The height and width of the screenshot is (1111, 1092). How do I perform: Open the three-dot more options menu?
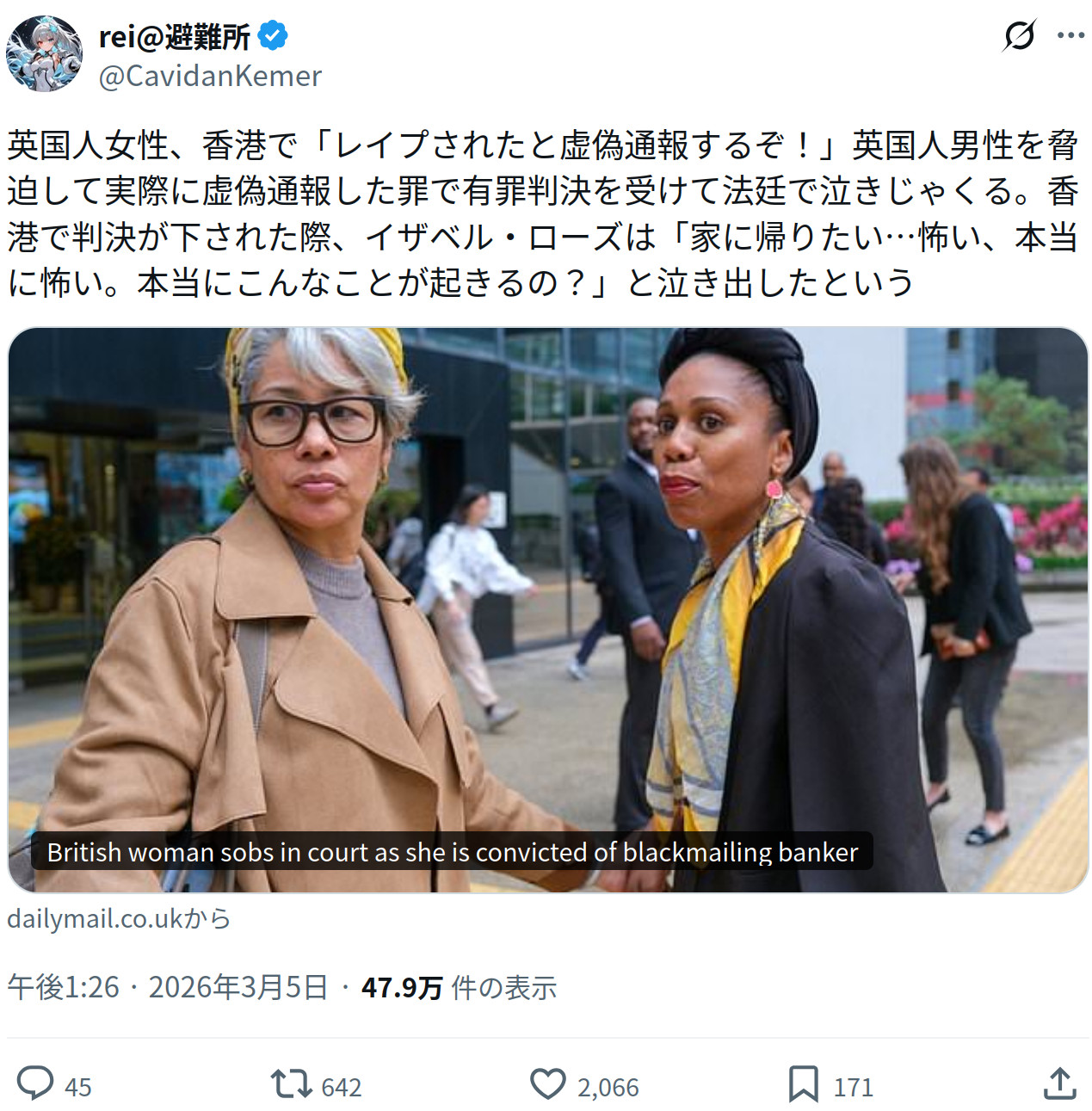tap(1070, 35)
